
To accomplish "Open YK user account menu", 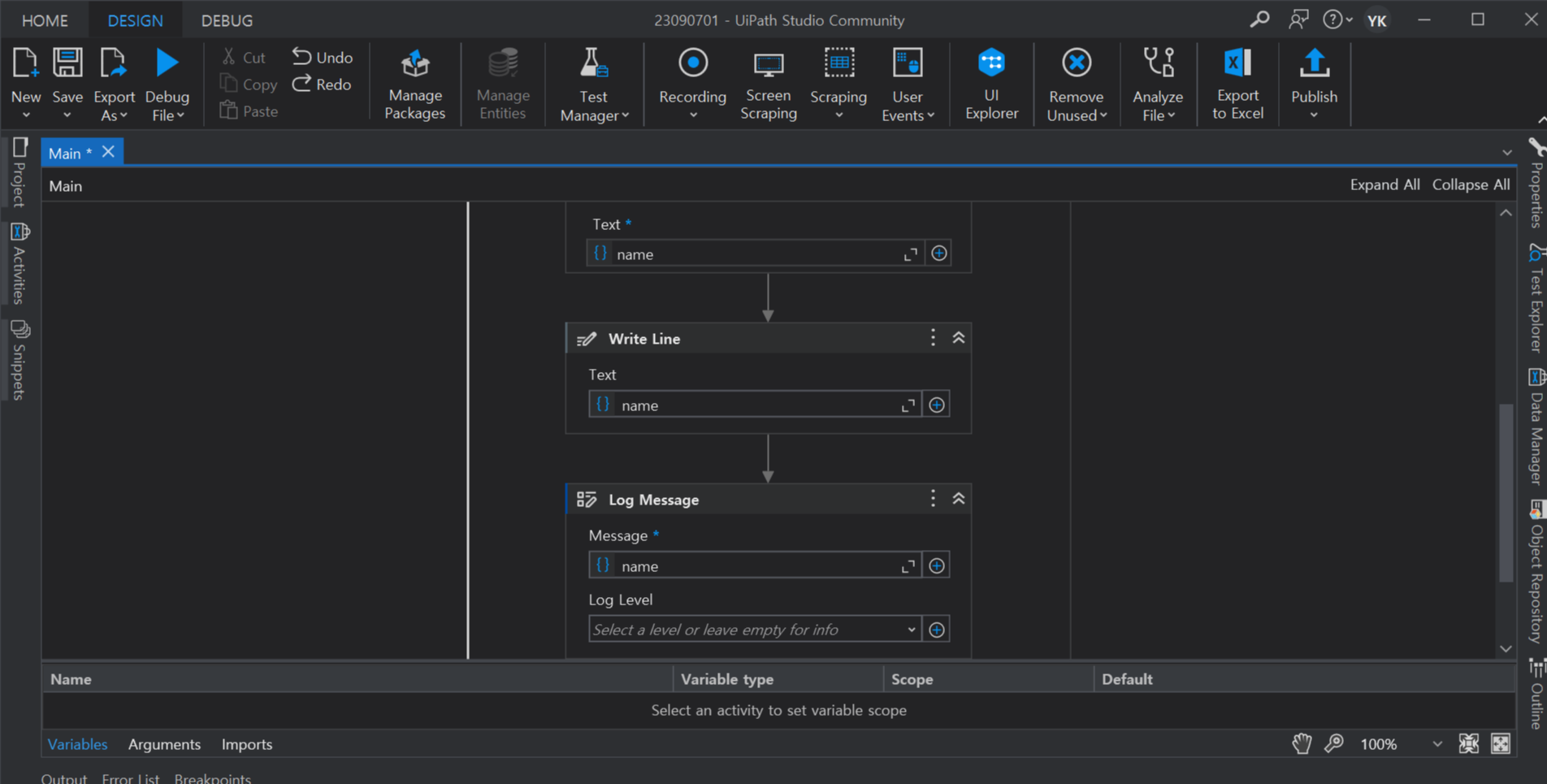I will (1376, 20).
